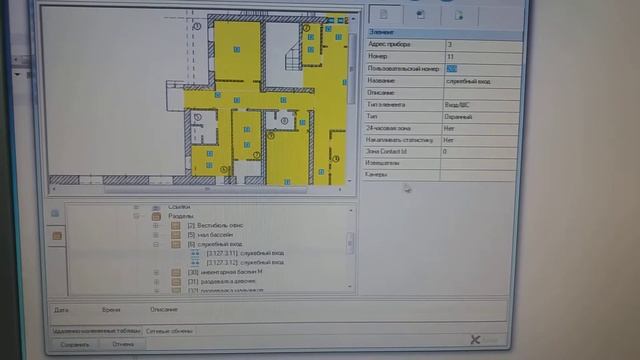Click the floor plan horizontal scrollbar thumb
The image size is (640, 360).
pos(205,189)
